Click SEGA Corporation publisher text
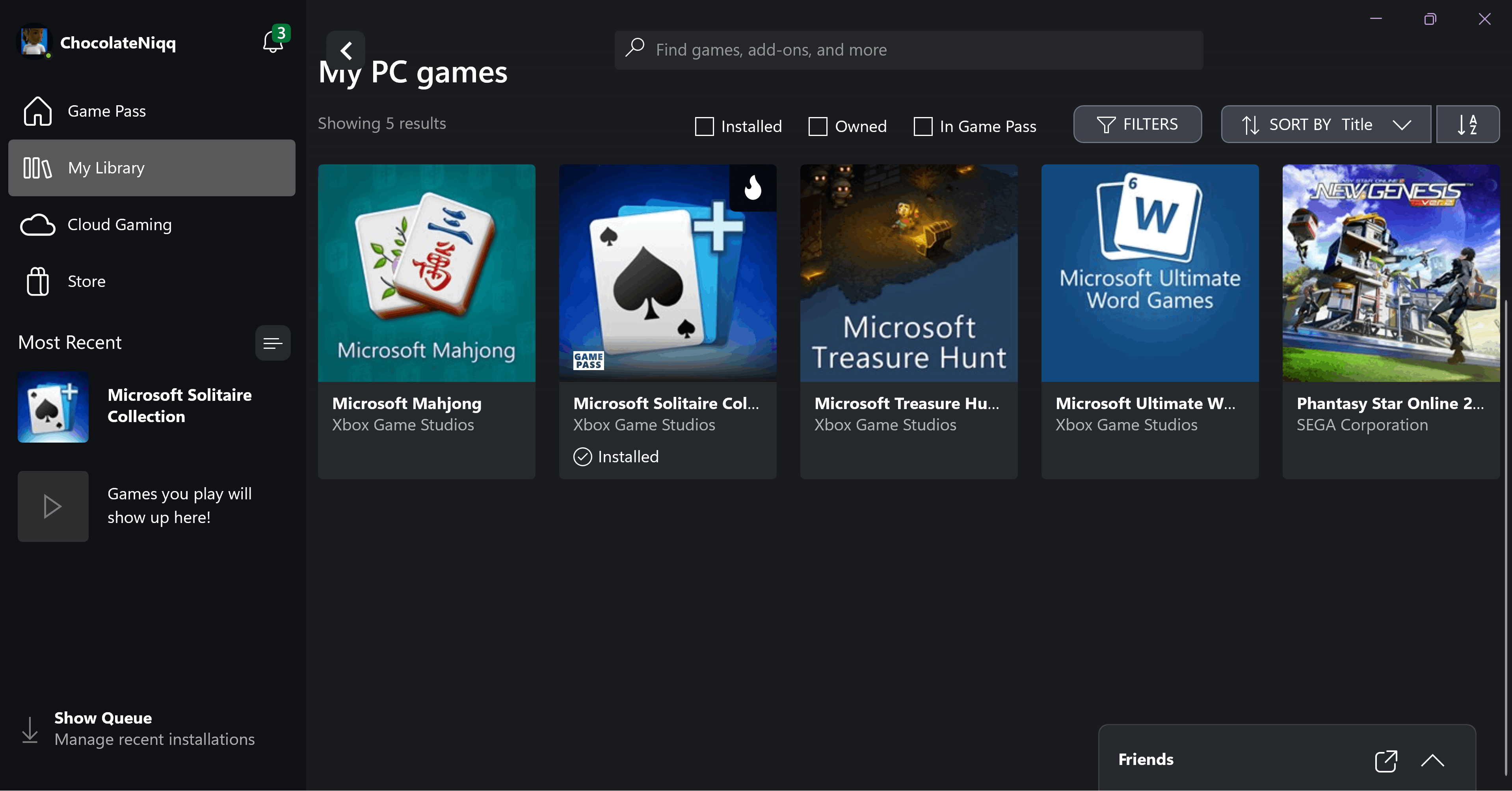 pyautogui.click(x=1362, y=424)
